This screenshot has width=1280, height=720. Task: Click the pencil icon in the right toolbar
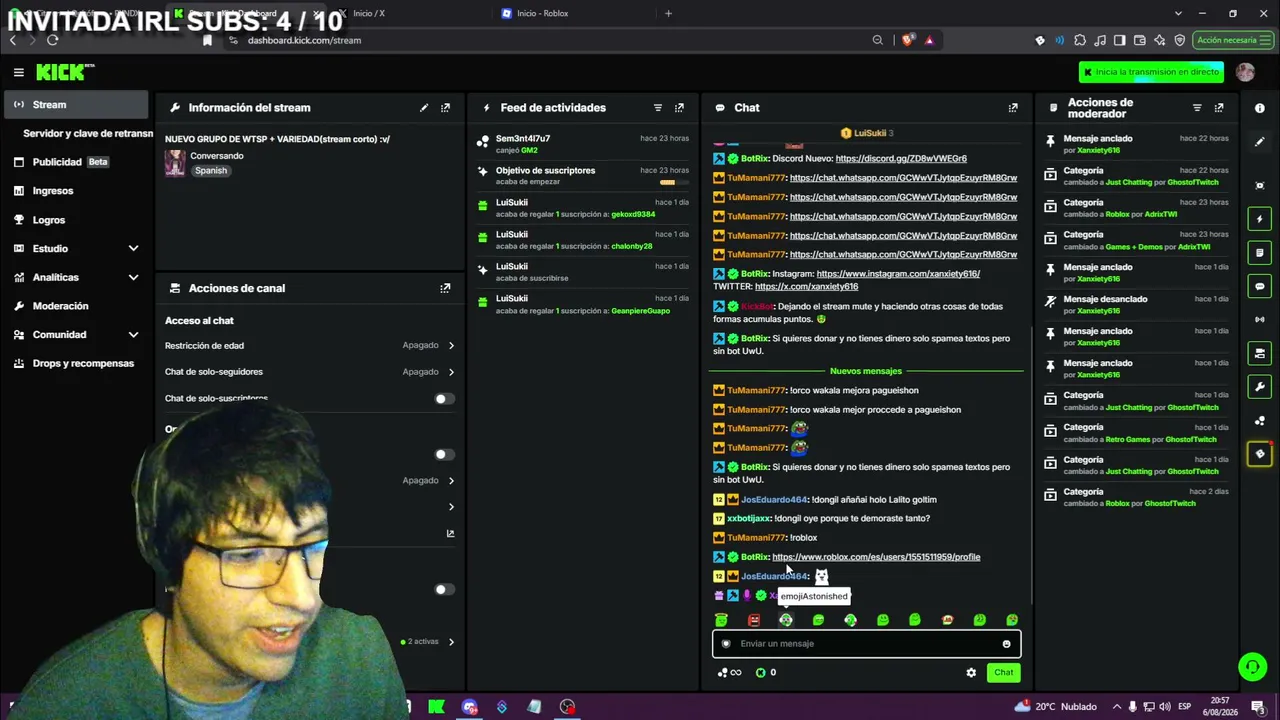(x=1260, y=142)
